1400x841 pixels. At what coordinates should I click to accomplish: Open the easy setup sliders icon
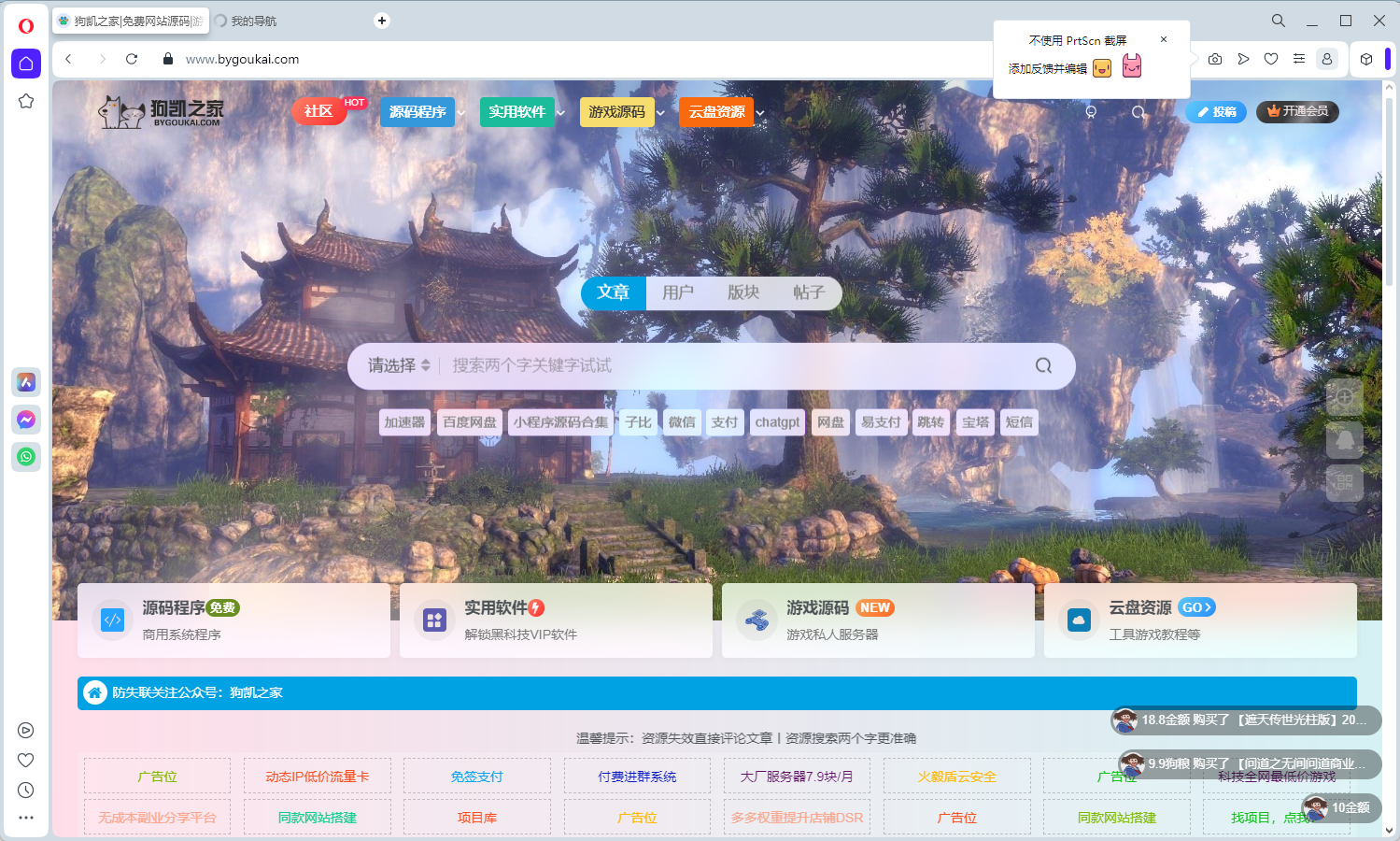1299,59
